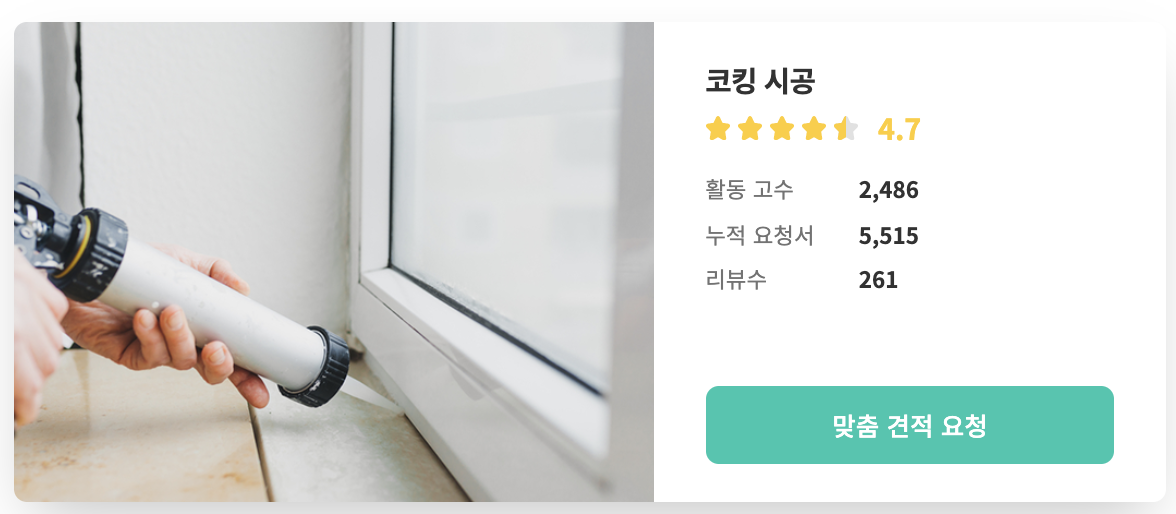Select the 2,486 active pros count
Screen dimensions: 1176x514
pos(888,191)
